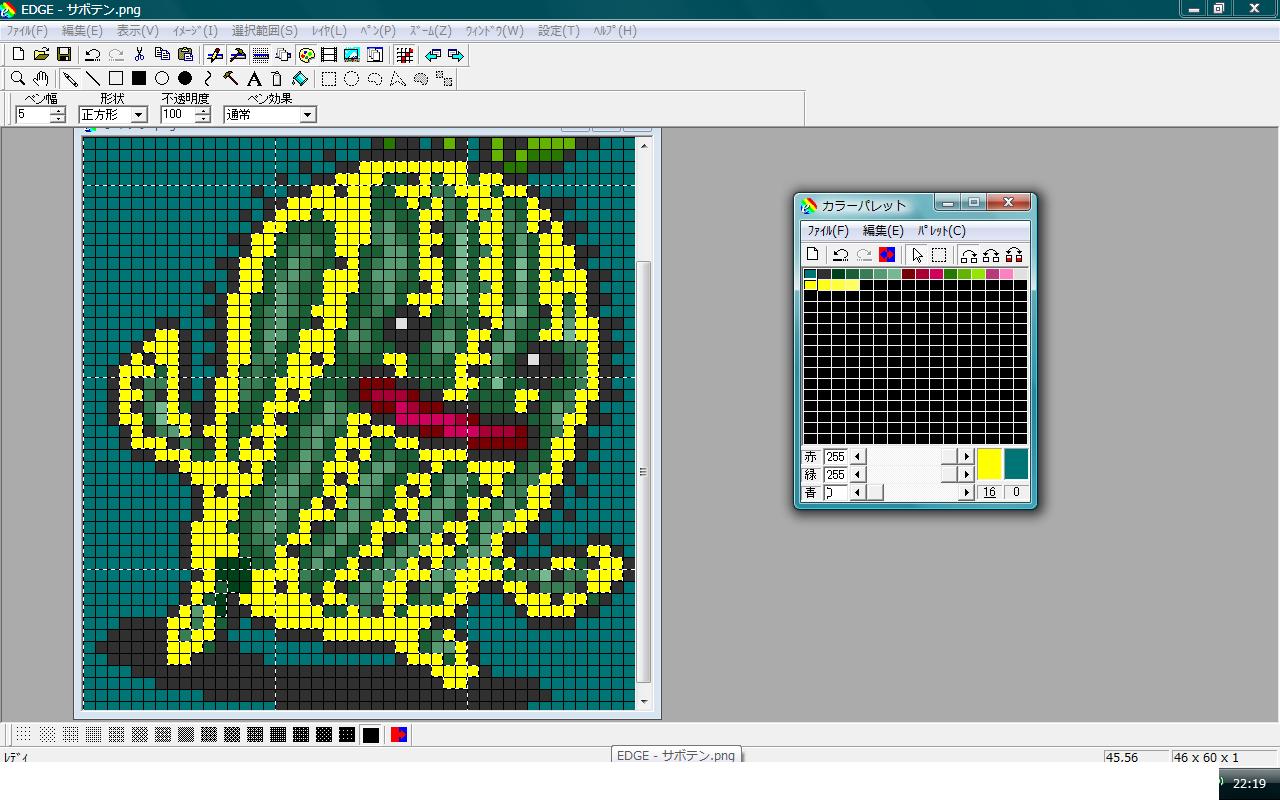Click the film strip animation icon

point(329,55)
